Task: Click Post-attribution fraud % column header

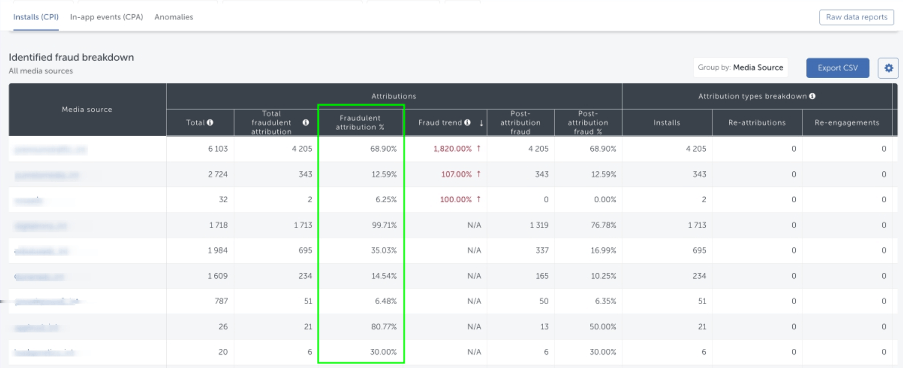Action: (x=589, y=122)
